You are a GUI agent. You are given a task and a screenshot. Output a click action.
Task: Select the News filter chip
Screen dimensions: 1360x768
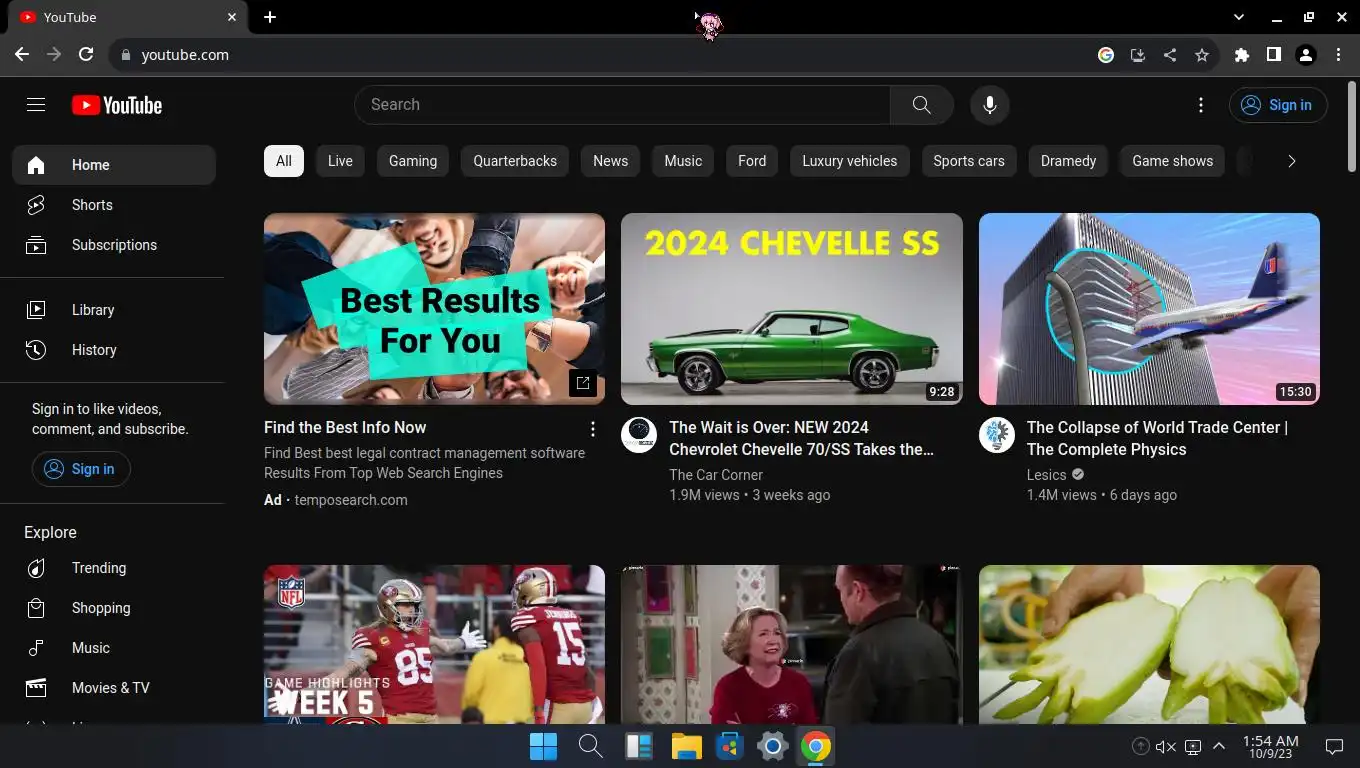click(x=610, y=161)
